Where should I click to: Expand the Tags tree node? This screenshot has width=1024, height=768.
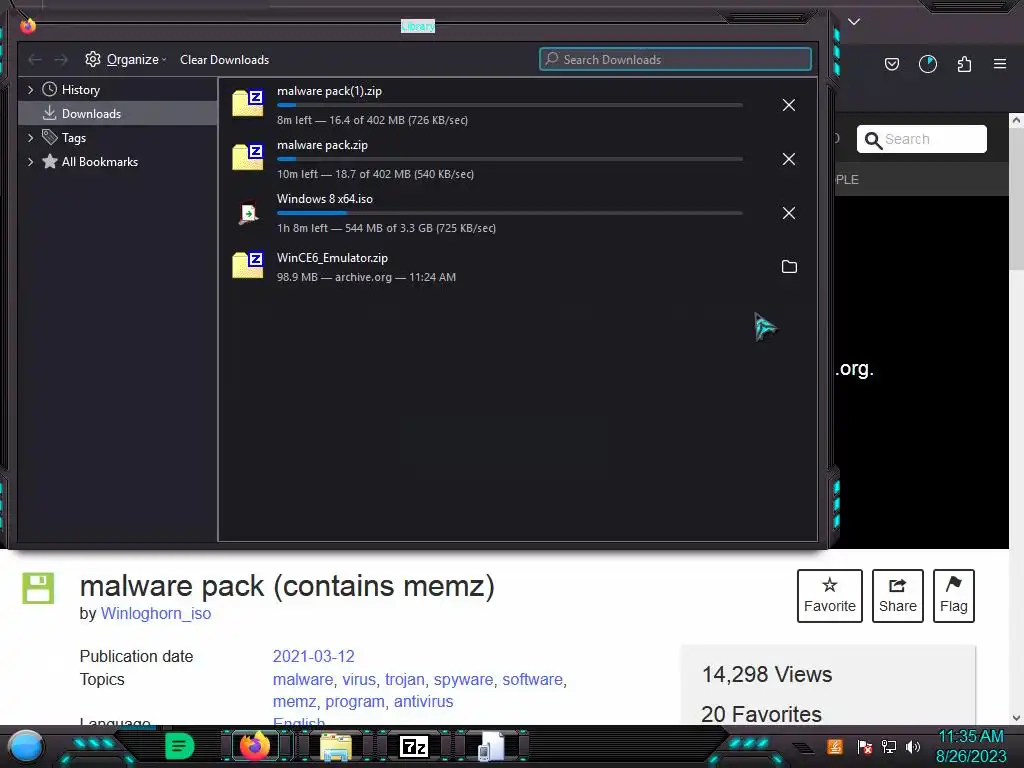30,138
